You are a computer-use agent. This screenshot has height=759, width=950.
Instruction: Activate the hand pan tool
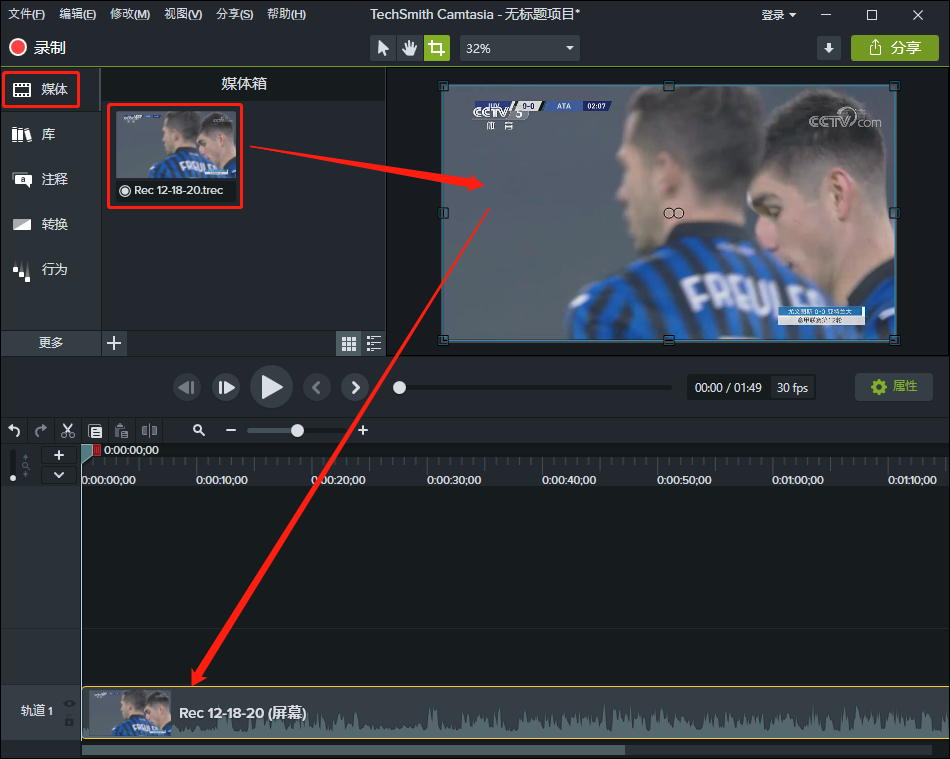point(410,48)
